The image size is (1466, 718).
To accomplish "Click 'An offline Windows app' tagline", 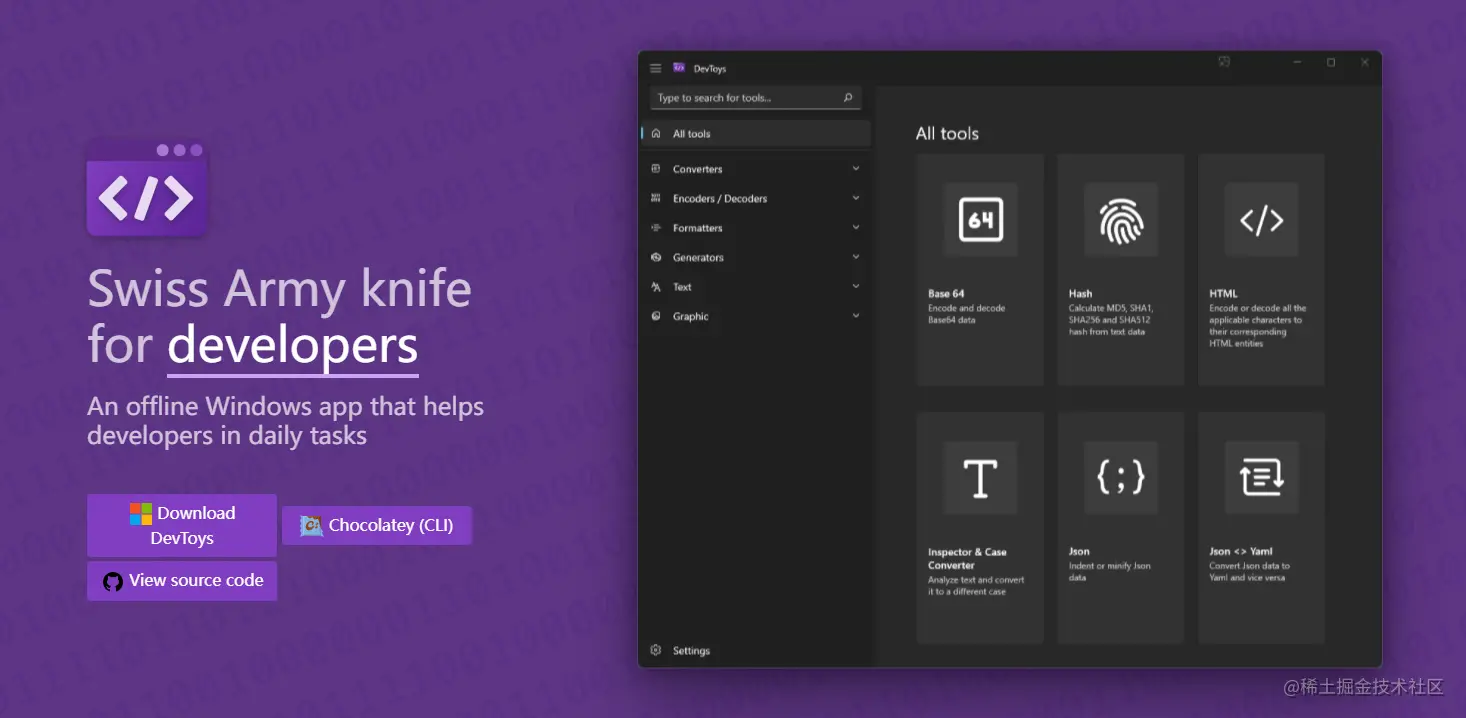I will [286, 421].
